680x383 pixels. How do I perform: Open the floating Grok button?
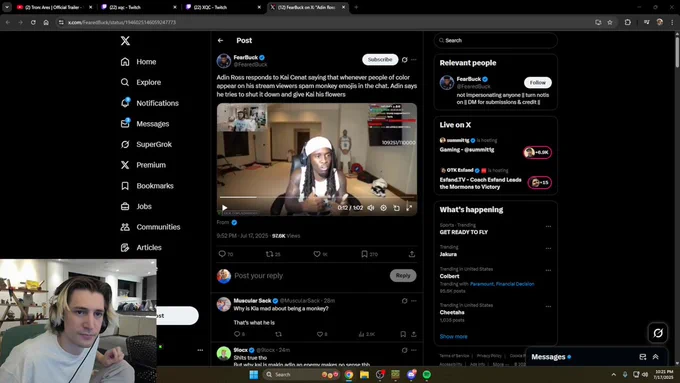tap(658, 333)
